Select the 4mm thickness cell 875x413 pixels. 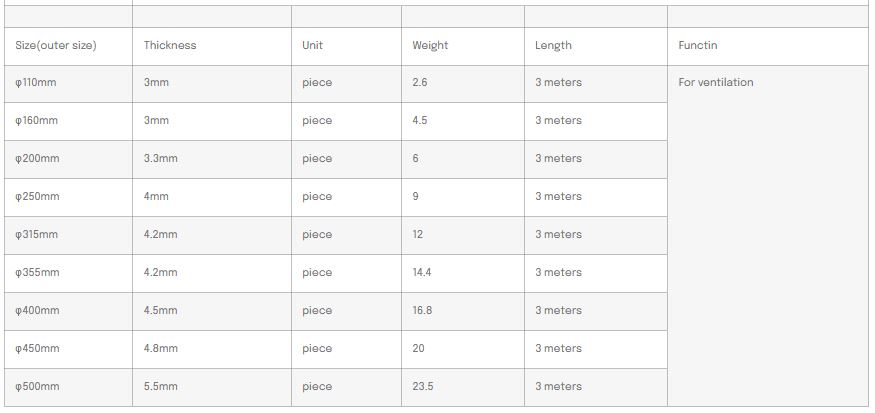coord(156,196)
